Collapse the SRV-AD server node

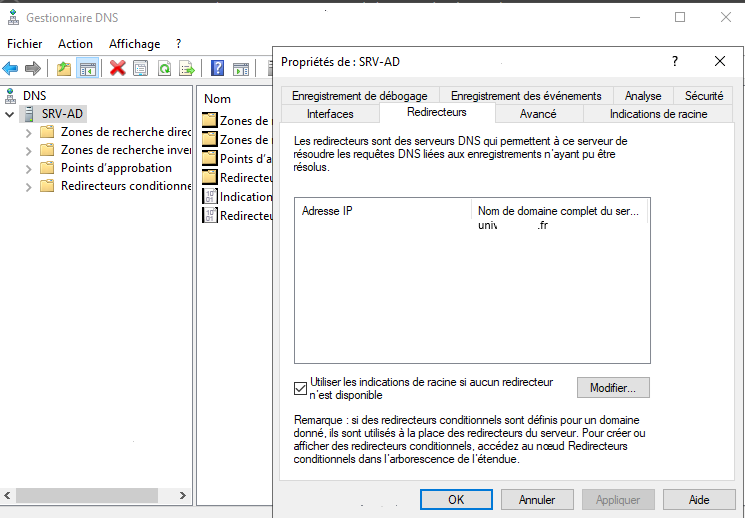click(x=10, y=114)
